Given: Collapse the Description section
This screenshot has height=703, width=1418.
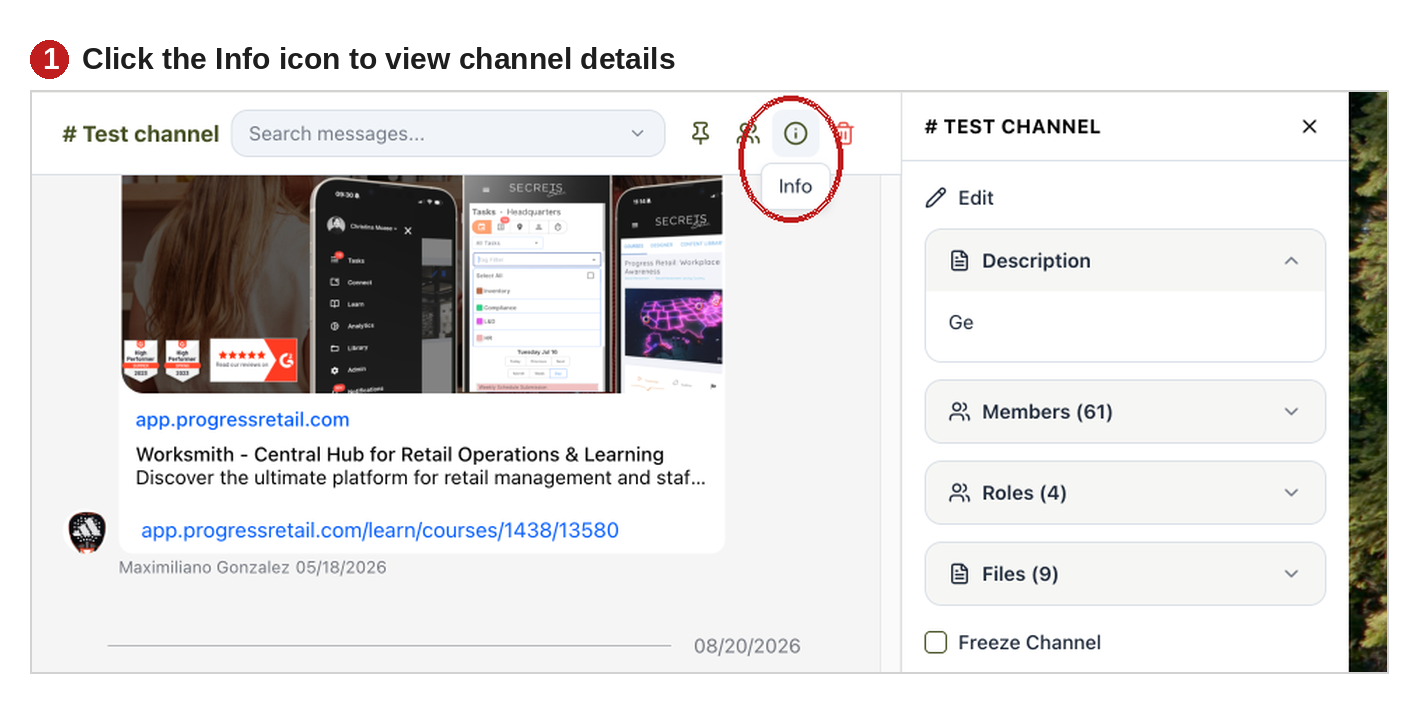Looking at the screenshot, I should point(1125,261).
